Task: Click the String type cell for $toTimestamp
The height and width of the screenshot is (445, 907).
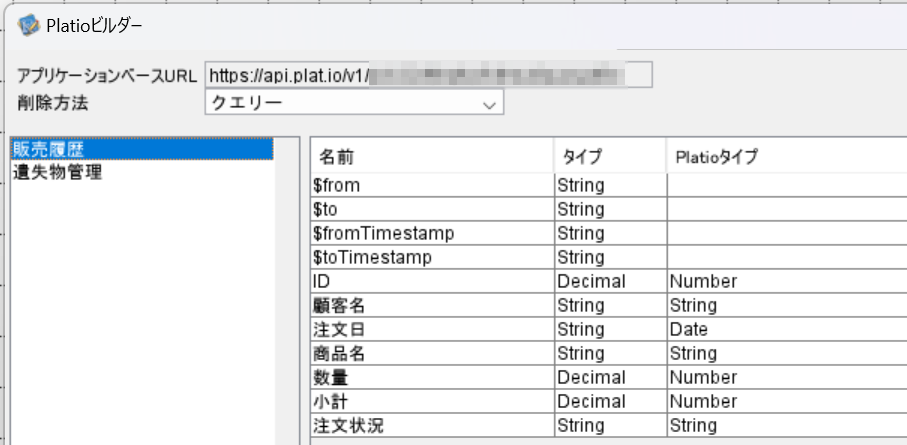Action: click(610, 258)
